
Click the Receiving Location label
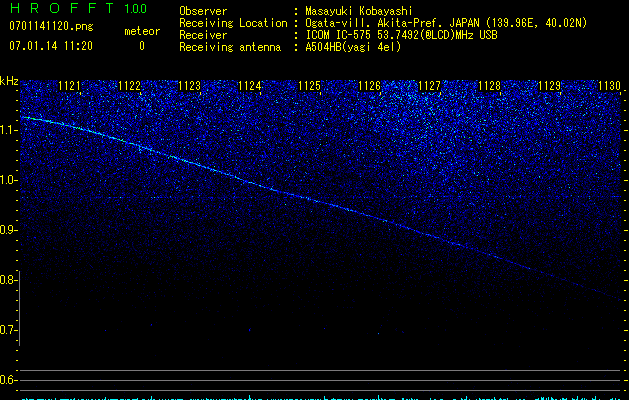point(233,23)
